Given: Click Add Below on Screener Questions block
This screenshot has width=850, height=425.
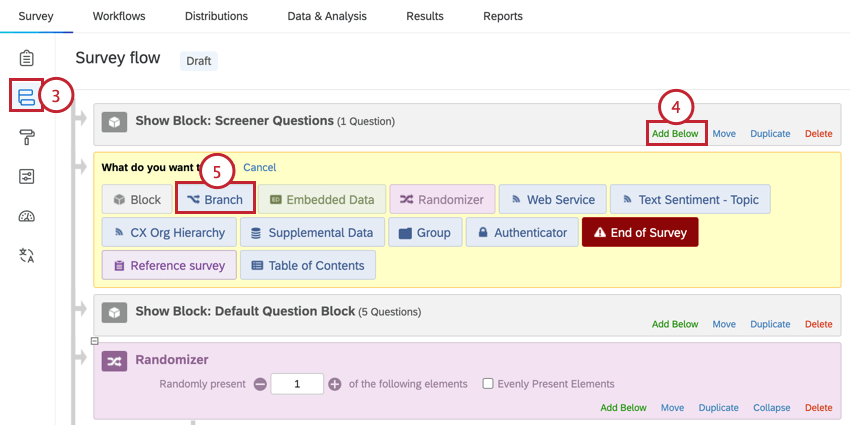Looking at the screenshot, I should (x=676, y=133).
